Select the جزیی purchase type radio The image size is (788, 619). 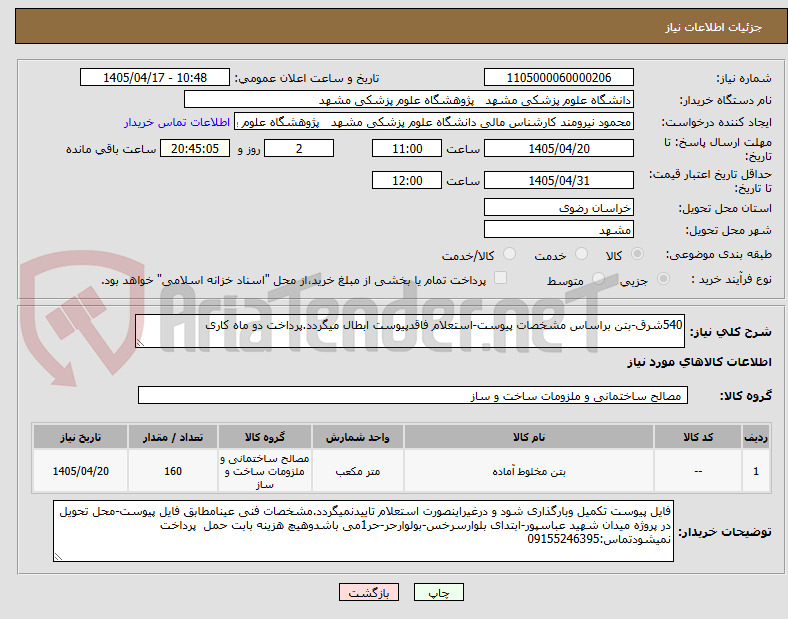point(663,278)
